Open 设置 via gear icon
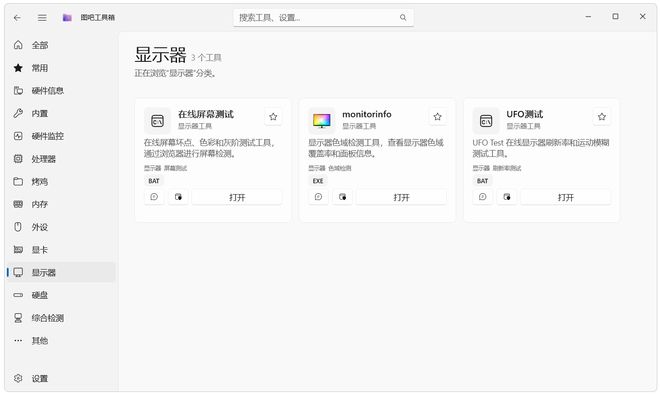 (18, 378)
